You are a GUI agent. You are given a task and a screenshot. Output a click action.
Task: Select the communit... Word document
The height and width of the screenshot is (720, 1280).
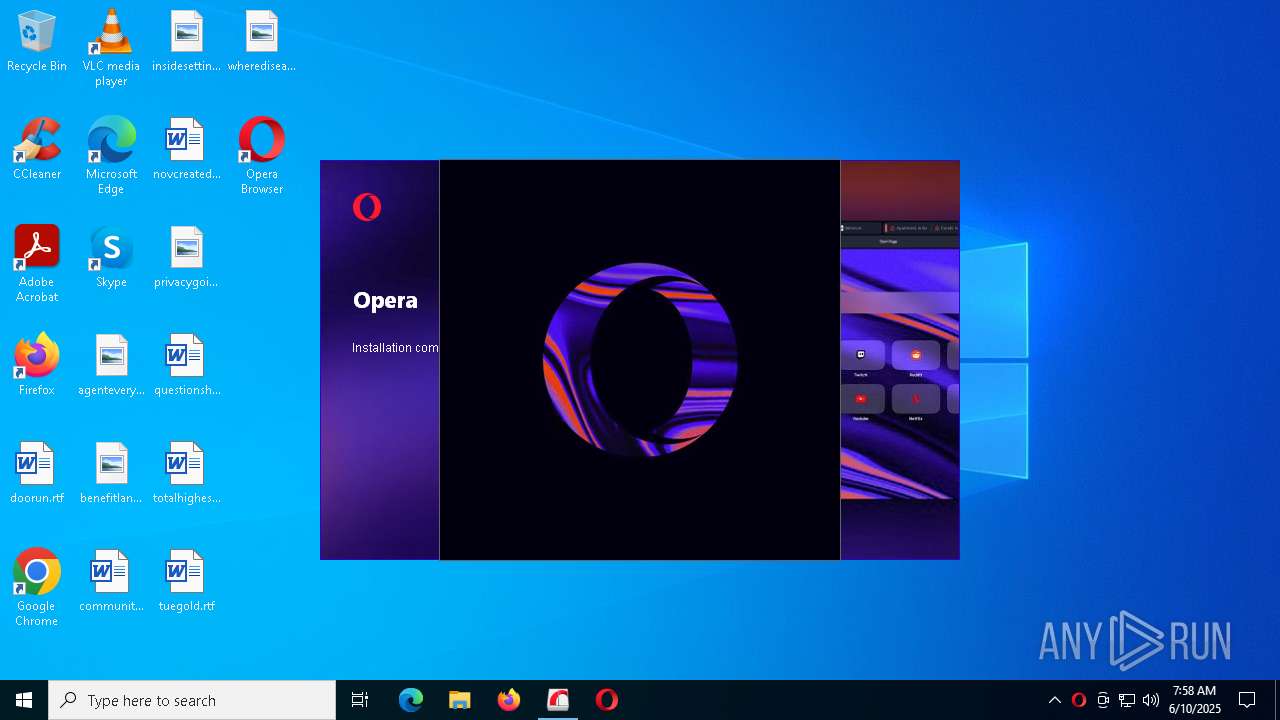click(x=111, y=582)
